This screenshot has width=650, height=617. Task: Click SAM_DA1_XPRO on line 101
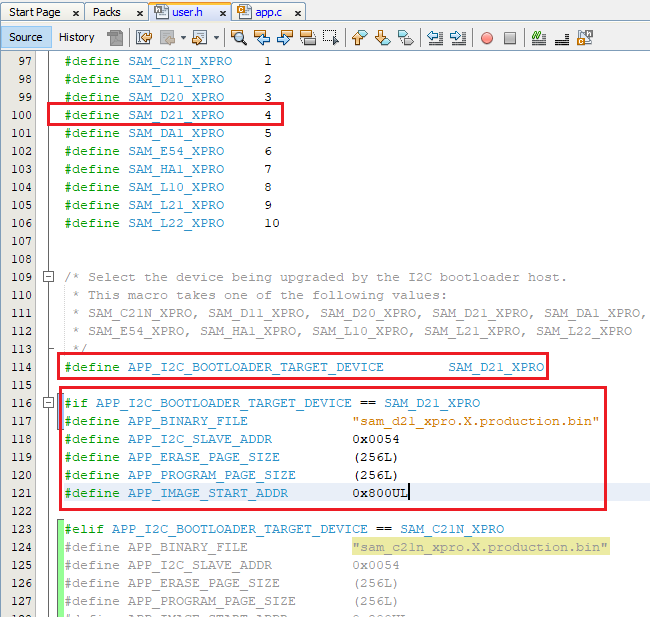pos(176,133)
